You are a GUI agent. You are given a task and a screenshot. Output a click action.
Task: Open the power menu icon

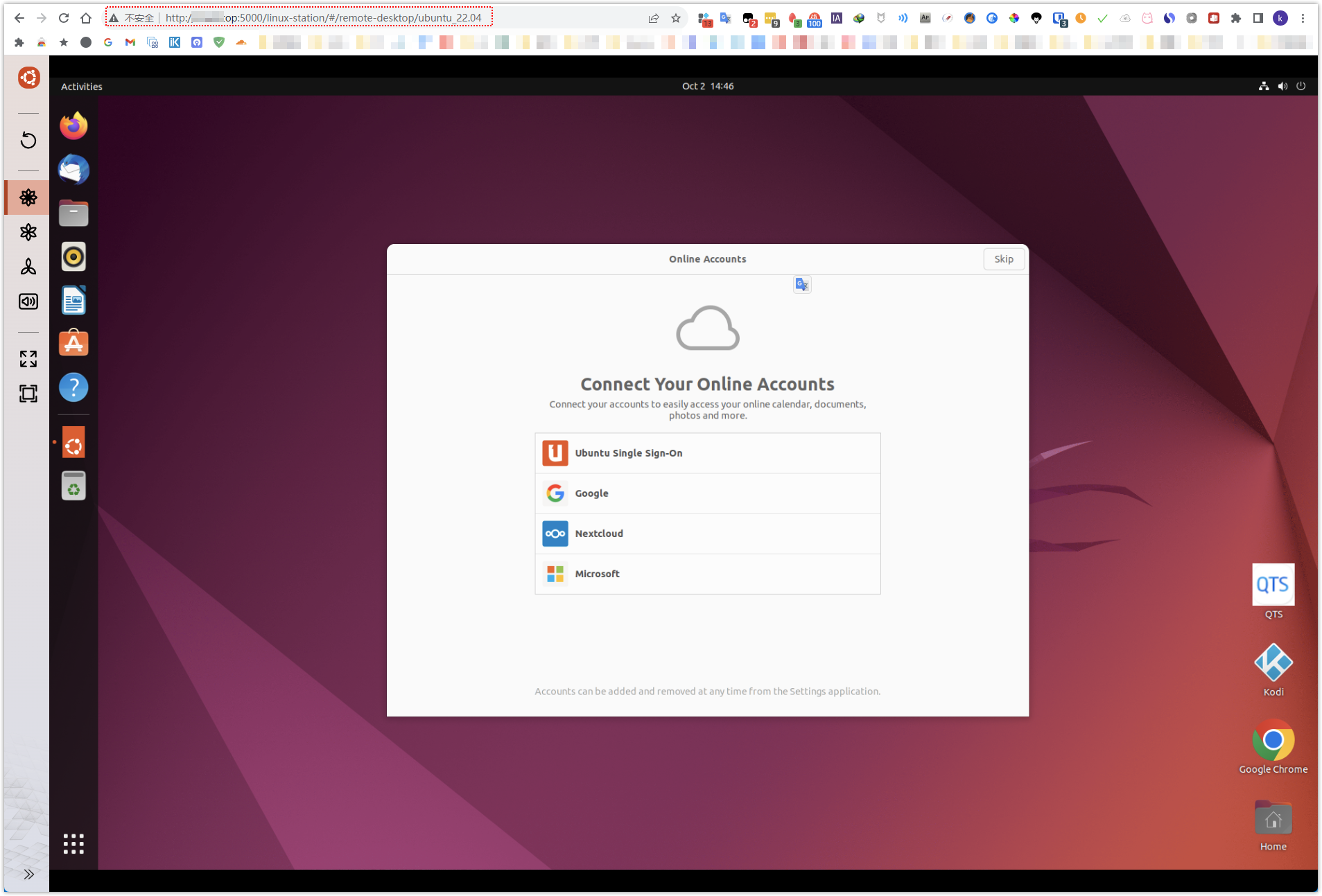1301,87
